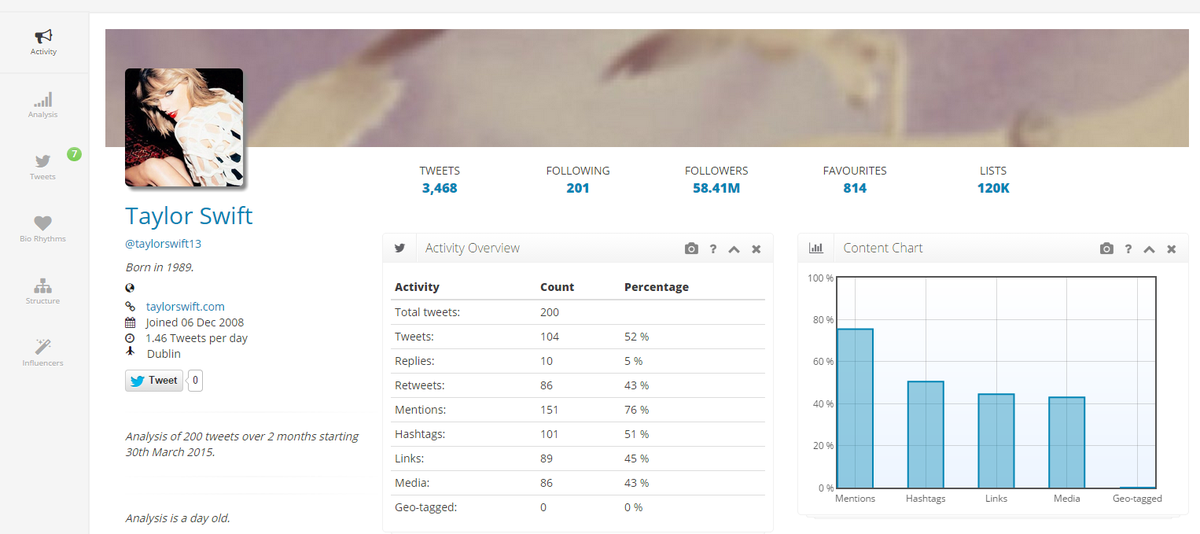The image size is (1200, 534).
Task: Click the Mentions count value 151
Action: click(549, 410)
